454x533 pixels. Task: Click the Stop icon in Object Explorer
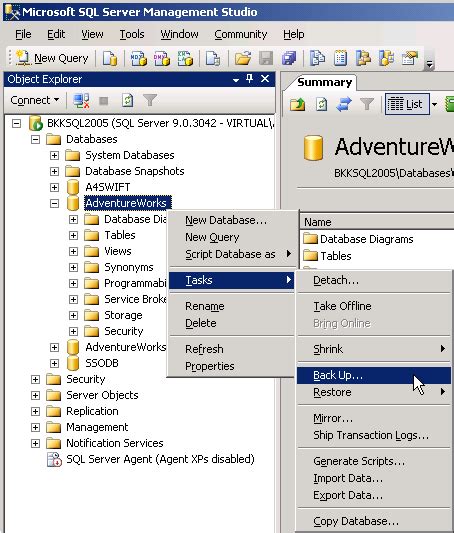[x=104, y=101]
